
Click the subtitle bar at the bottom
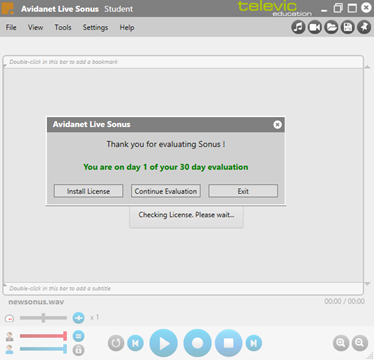[183, 288]
